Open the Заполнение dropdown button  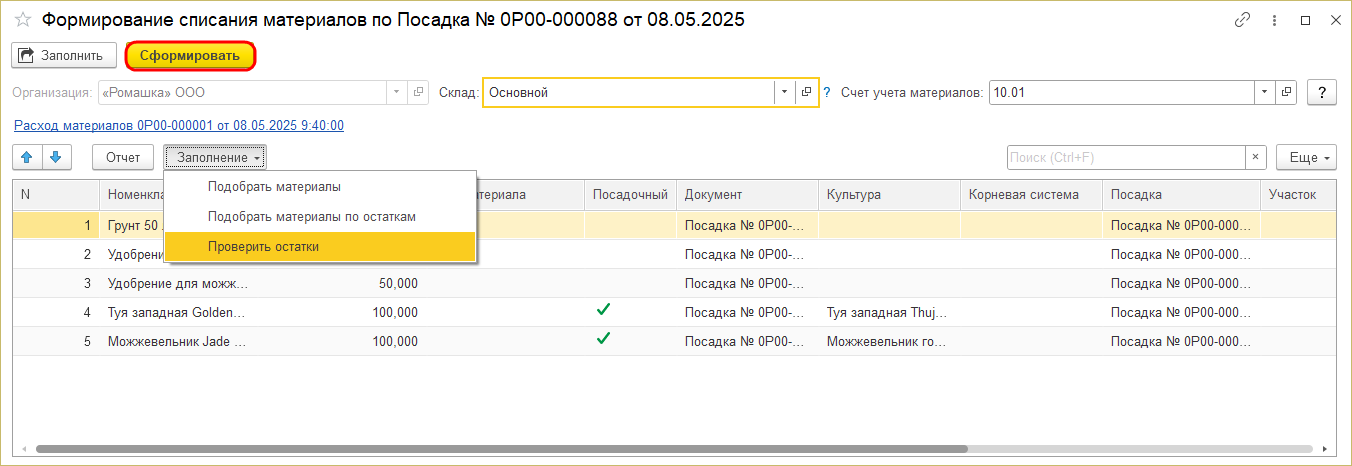click(215, 157)
